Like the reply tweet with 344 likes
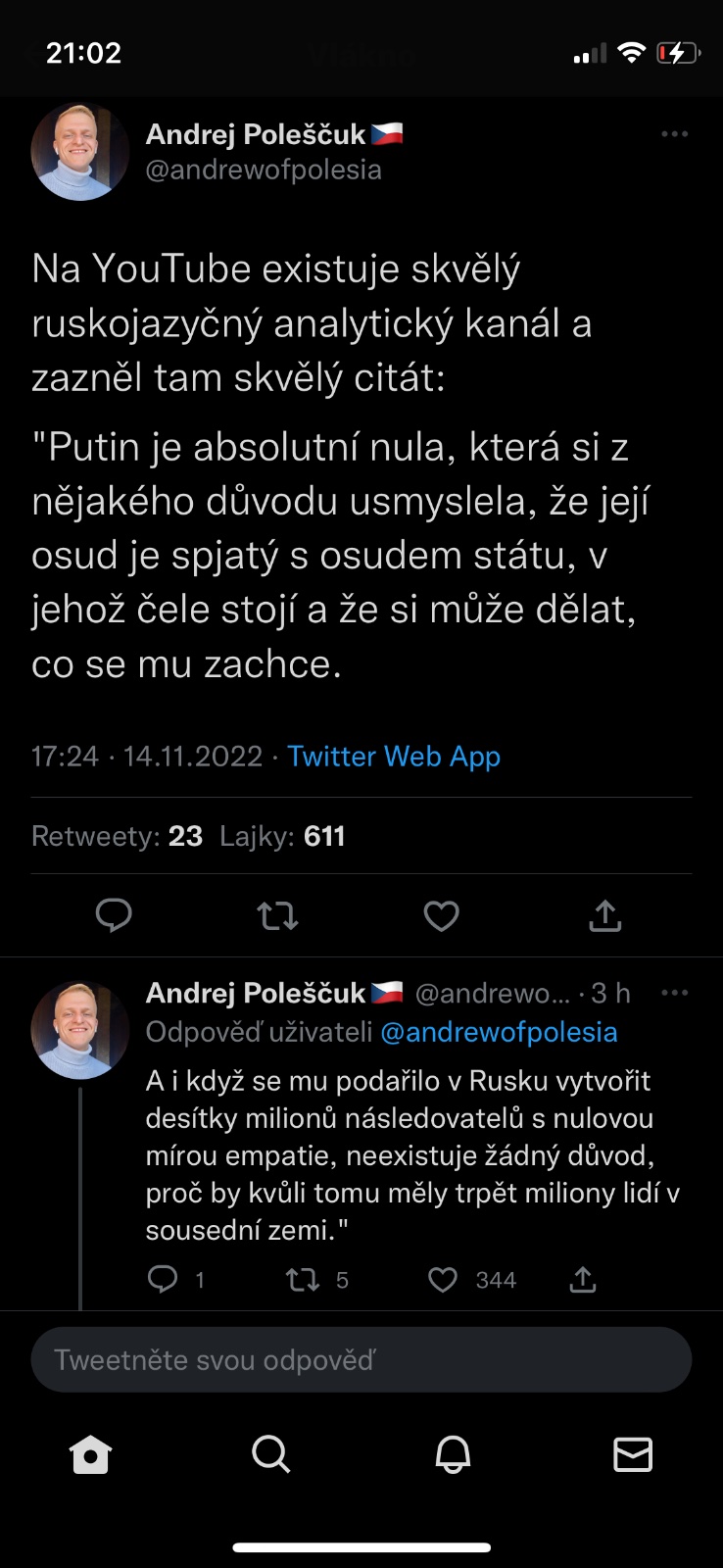Image resolution: width=723 pixels, height=1568 pixels. (443, 1279)
